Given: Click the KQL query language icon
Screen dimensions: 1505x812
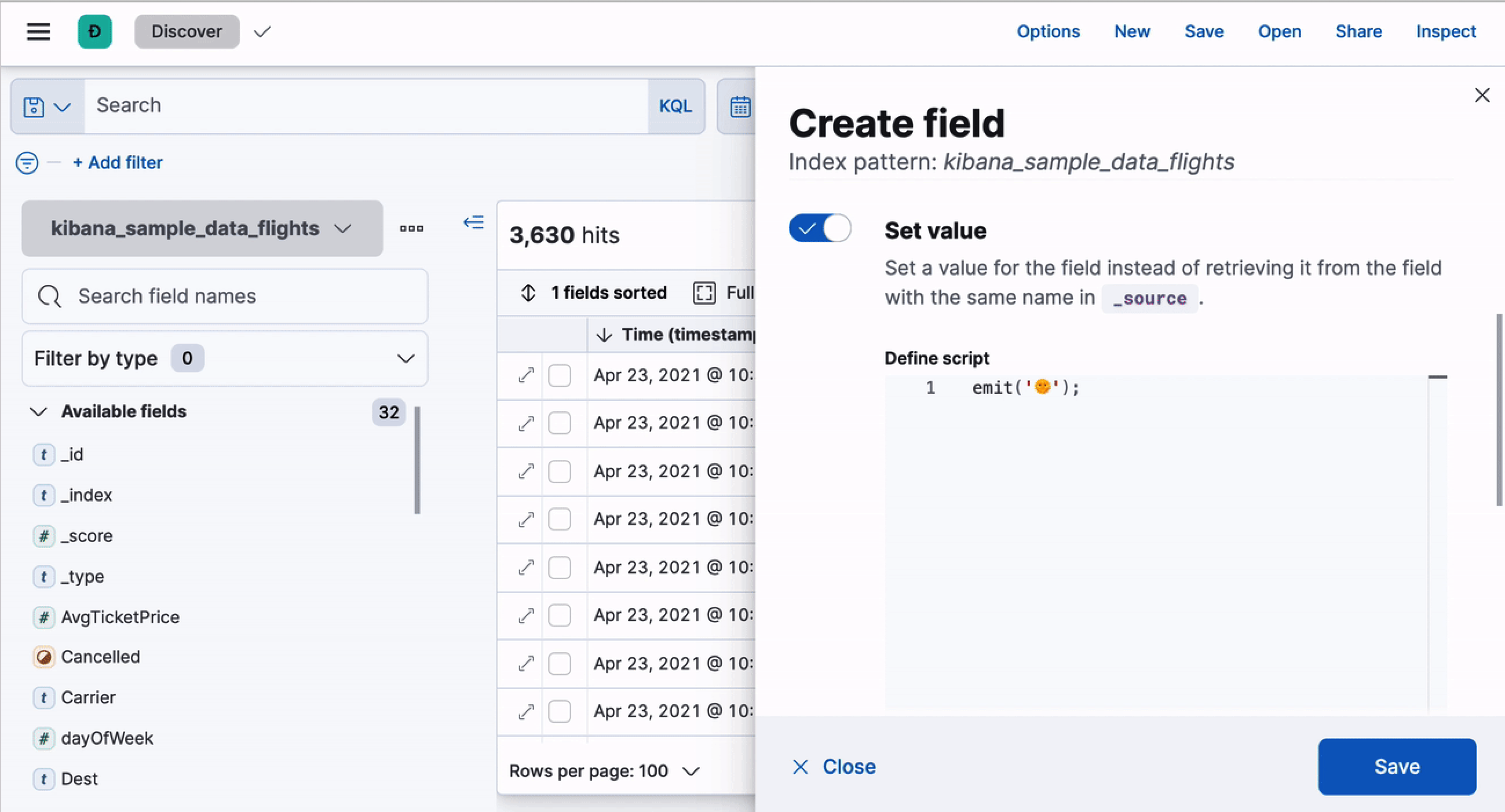Looking at the screenshot, I should click(x=675, y=105).
